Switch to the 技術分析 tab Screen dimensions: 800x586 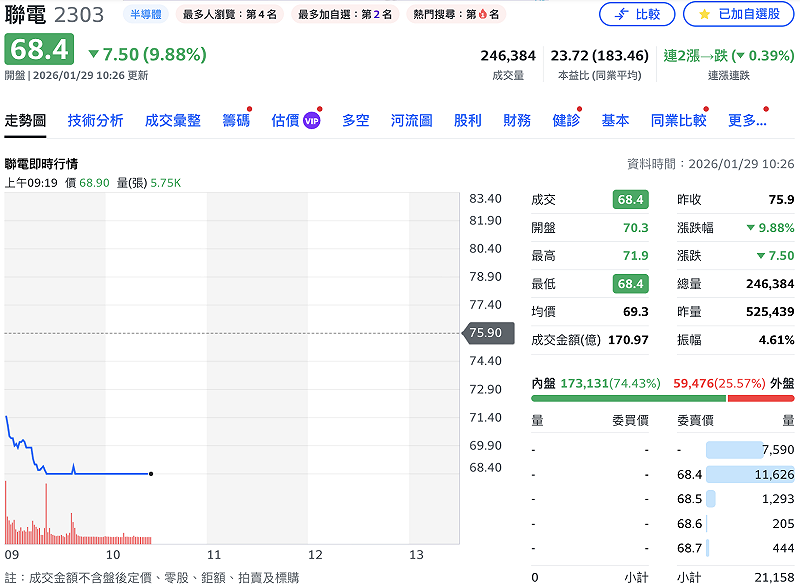[95, 120]
